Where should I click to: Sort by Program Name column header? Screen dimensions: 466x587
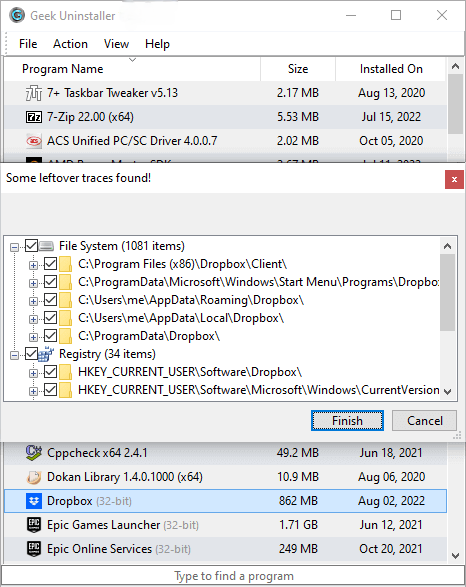pos(132,69)
